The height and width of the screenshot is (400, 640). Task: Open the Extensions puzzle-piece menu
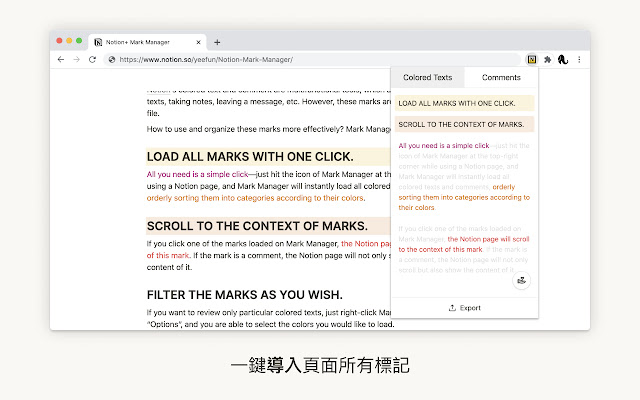[x=547, y=60]
